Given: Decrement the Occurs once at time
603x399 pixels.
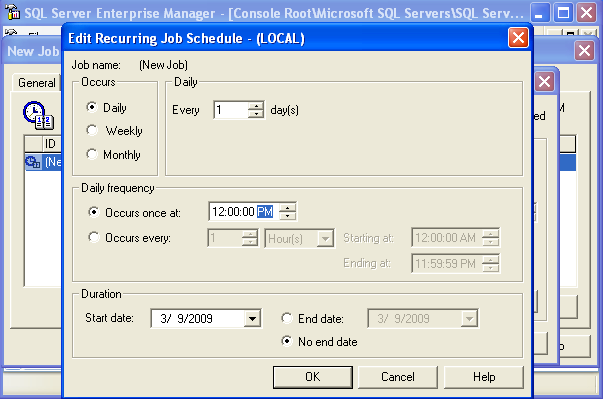Looking at the screenshot, I should 288,216.
